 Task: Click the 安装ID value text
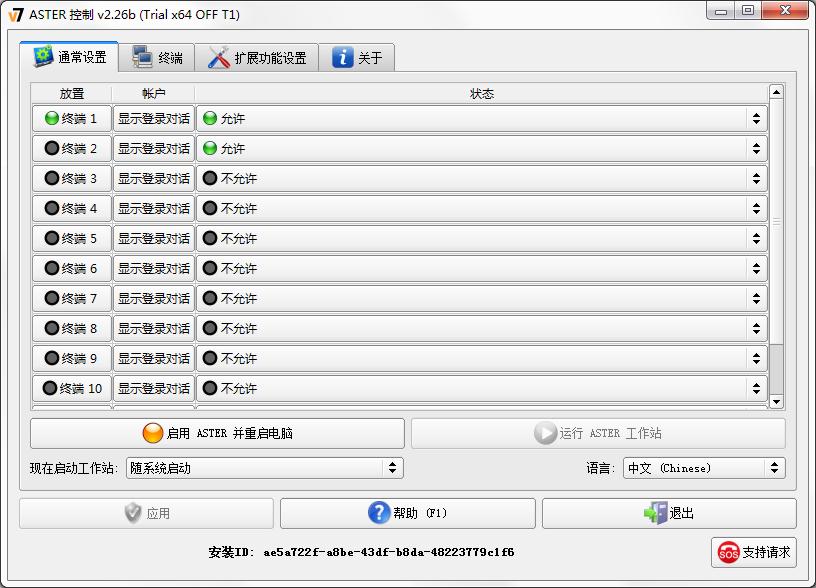pos(389,552)
